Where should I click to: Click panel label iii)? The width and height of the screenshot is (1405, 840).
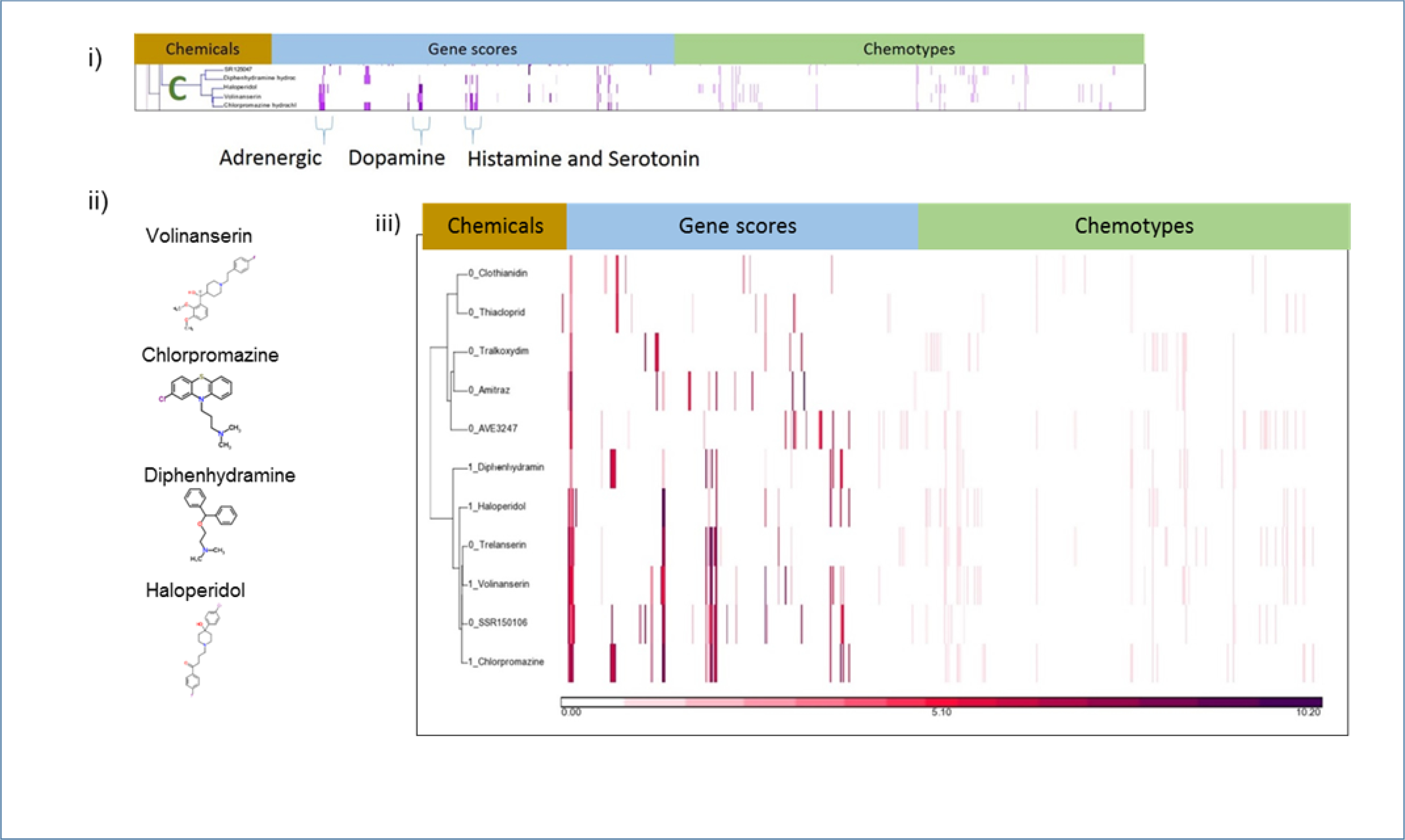(x=388, y=223)
